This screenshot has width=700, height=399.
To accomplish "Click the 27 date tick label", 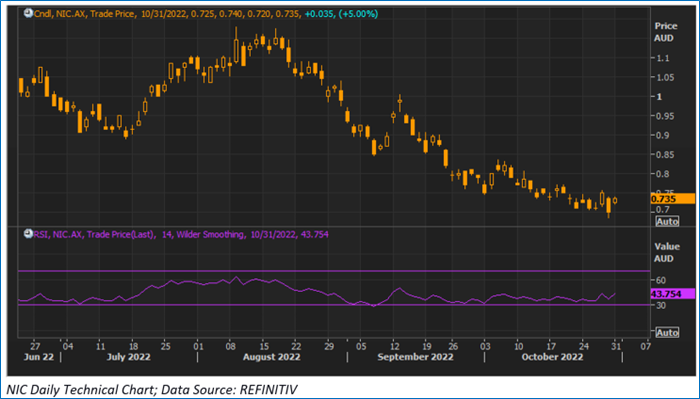I will [35, 346].
